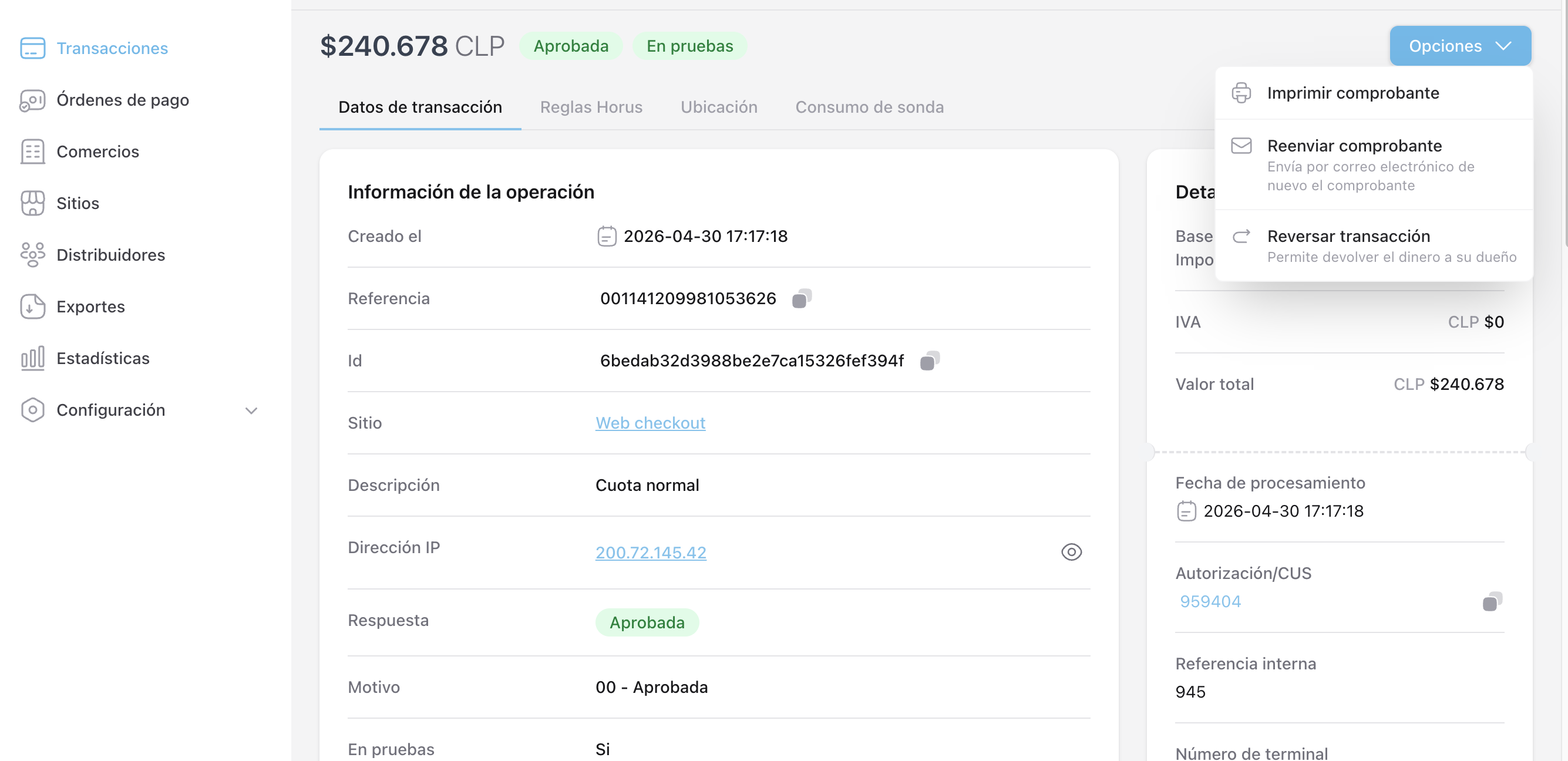The height and width of the screenshot is (761, 1568).
Task: Click the Órdenes de pago icon
Action: (x=32, y=100)
